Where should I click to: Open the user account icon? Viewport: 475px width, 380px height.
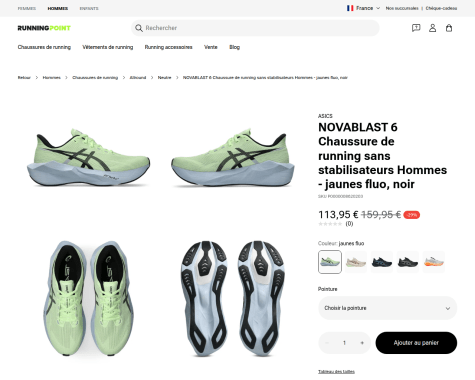point(432,28)
